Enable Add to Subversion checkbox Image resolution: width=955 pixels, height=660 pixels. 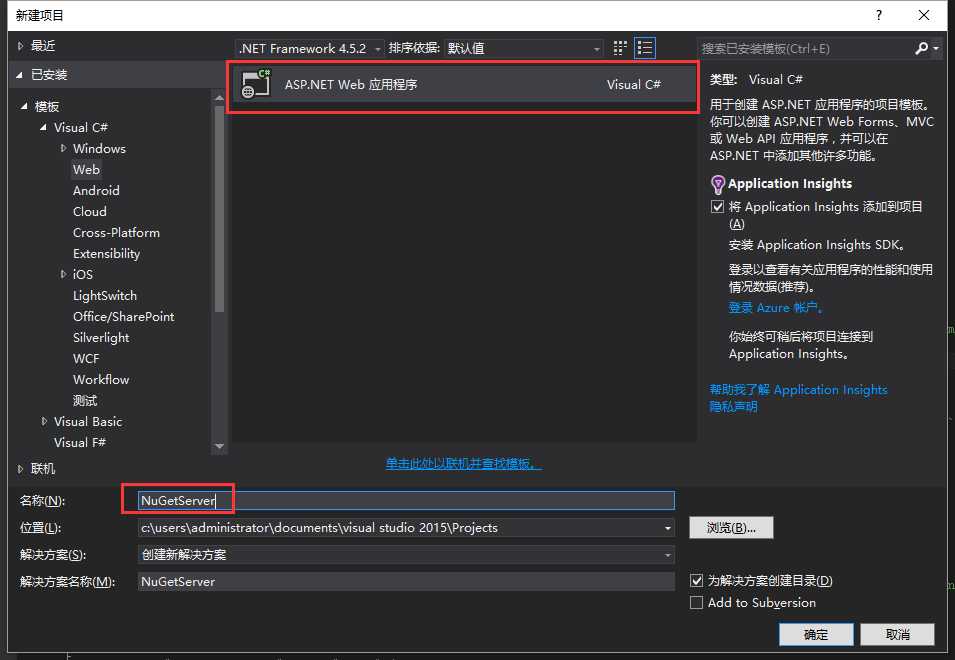coord(696,602)
